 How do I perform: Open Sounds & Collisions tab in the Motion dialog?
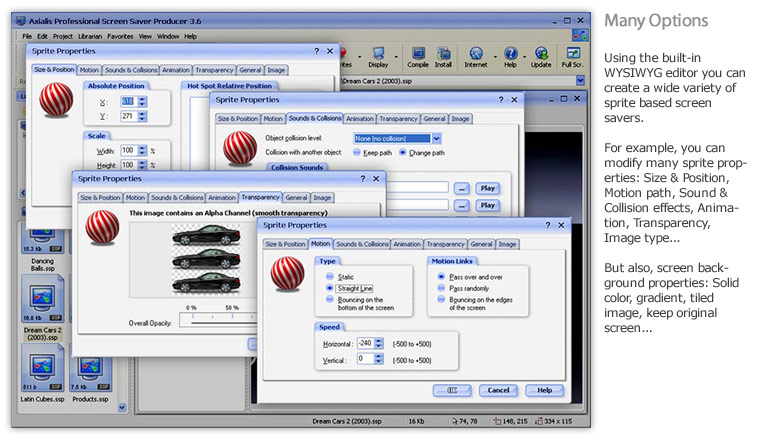[x=362, y=244]
